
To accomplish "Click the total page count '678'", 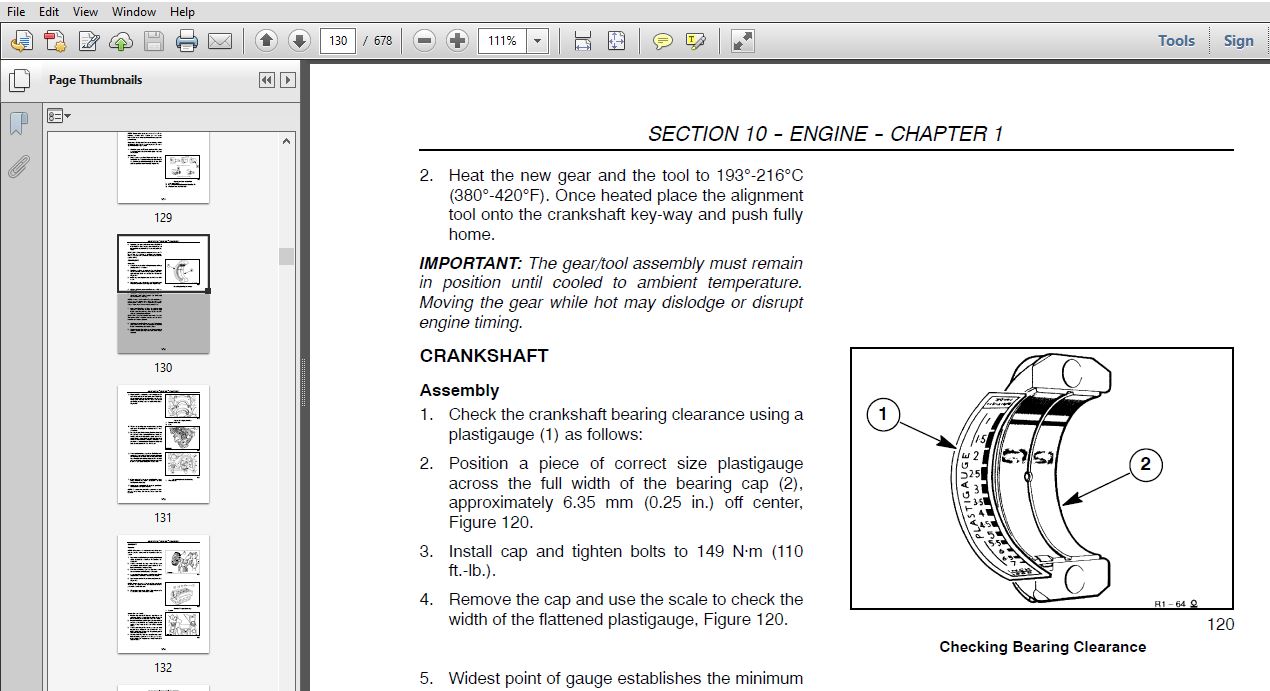I will click(383, 41).
